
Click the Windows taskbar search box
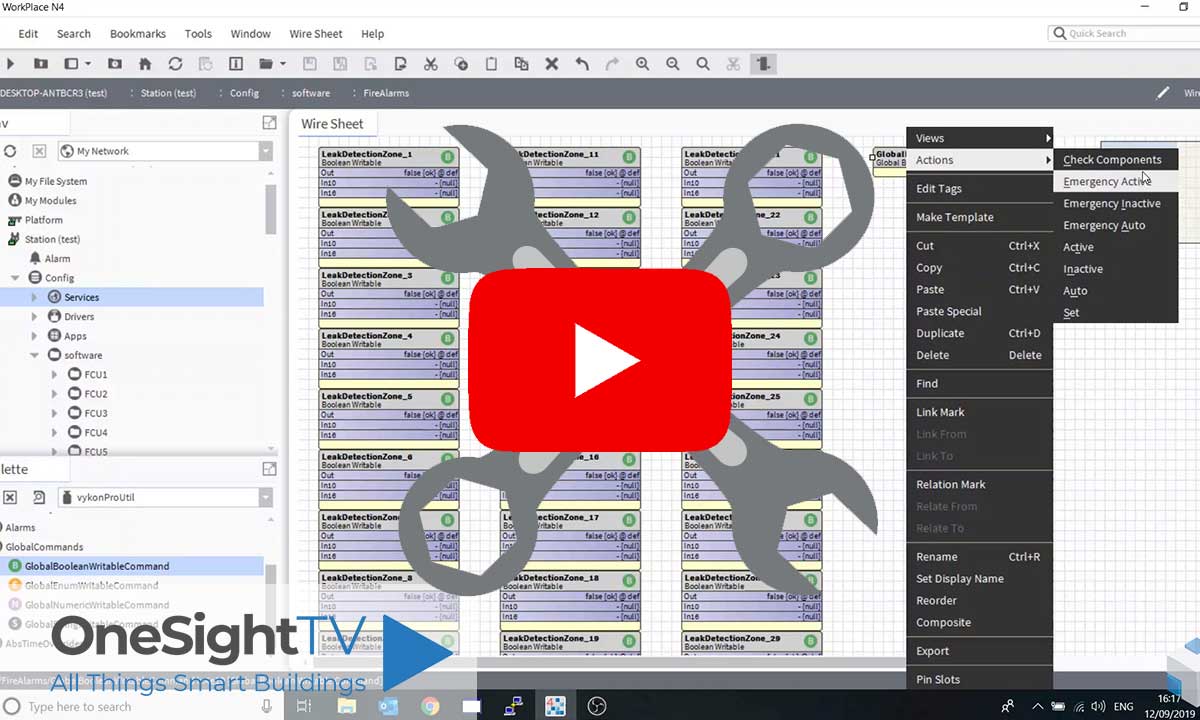point(140,706)
